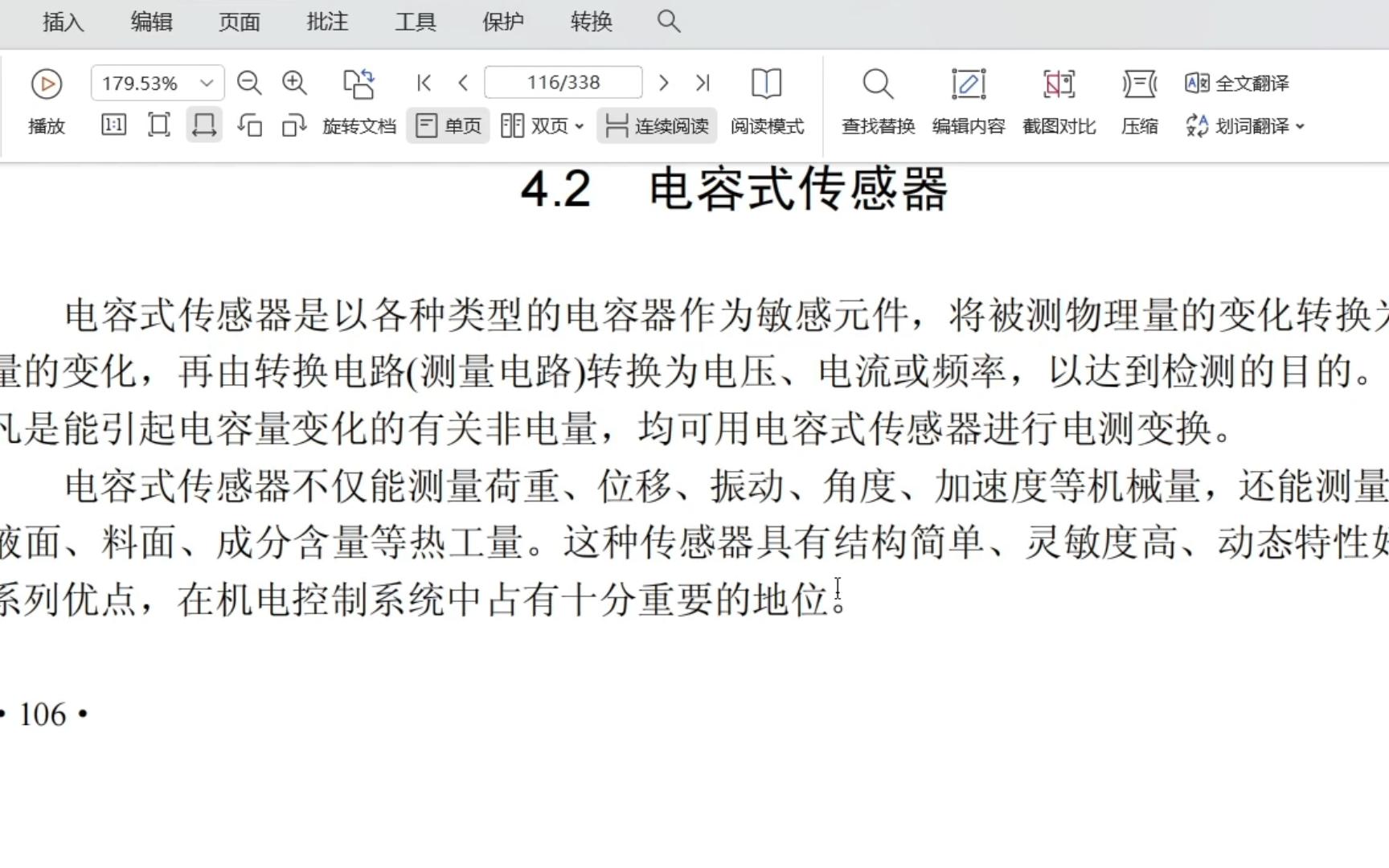
Task: Click page number text 106
Action: (x=43, y=714)
